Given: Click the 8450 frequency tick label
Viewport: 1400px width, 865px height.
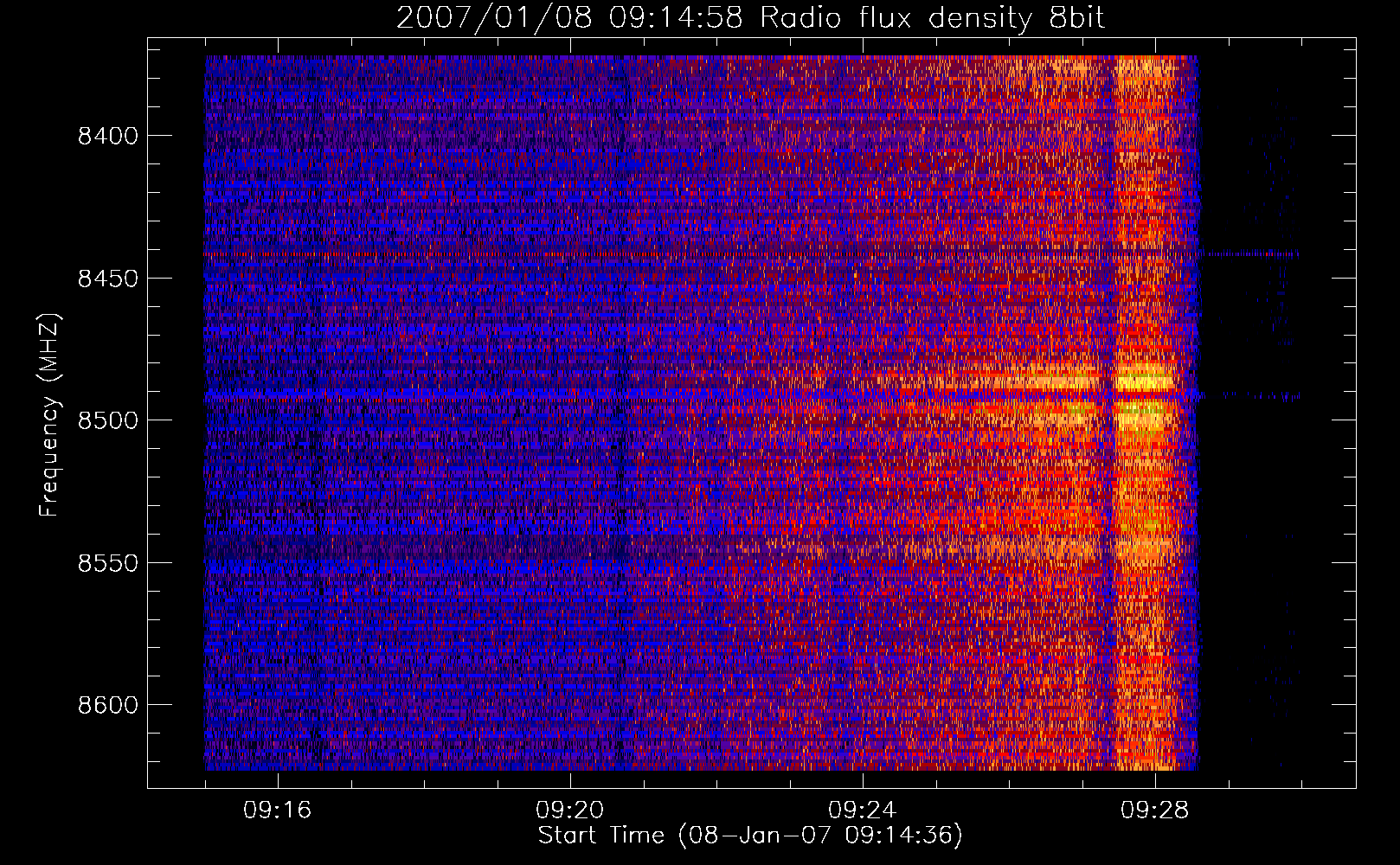Looking at the screenshot, I should pos(107,279).
